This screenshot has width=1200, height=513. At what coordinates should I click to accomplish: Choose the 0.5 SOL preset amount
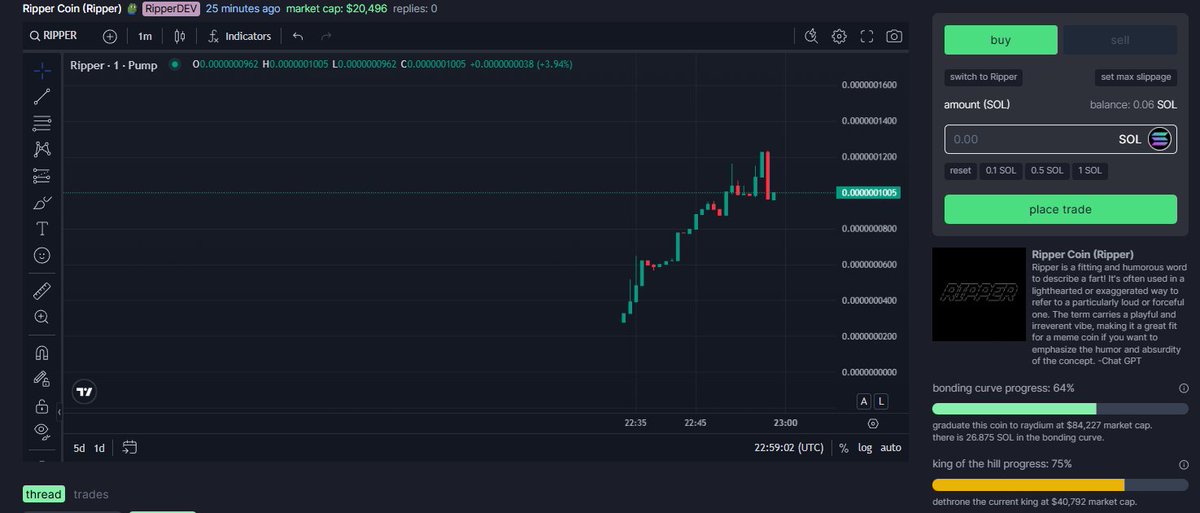coord(1047,171)
